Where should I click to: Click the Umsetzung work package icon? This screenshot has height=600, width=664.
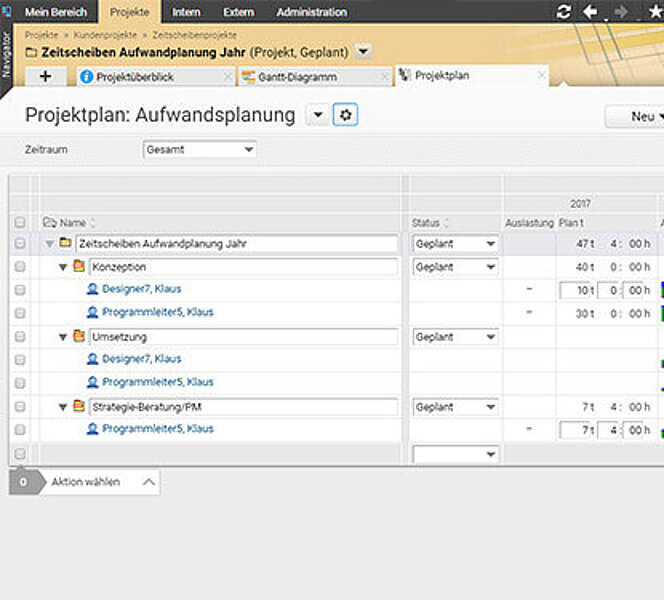tap(79, 336)
